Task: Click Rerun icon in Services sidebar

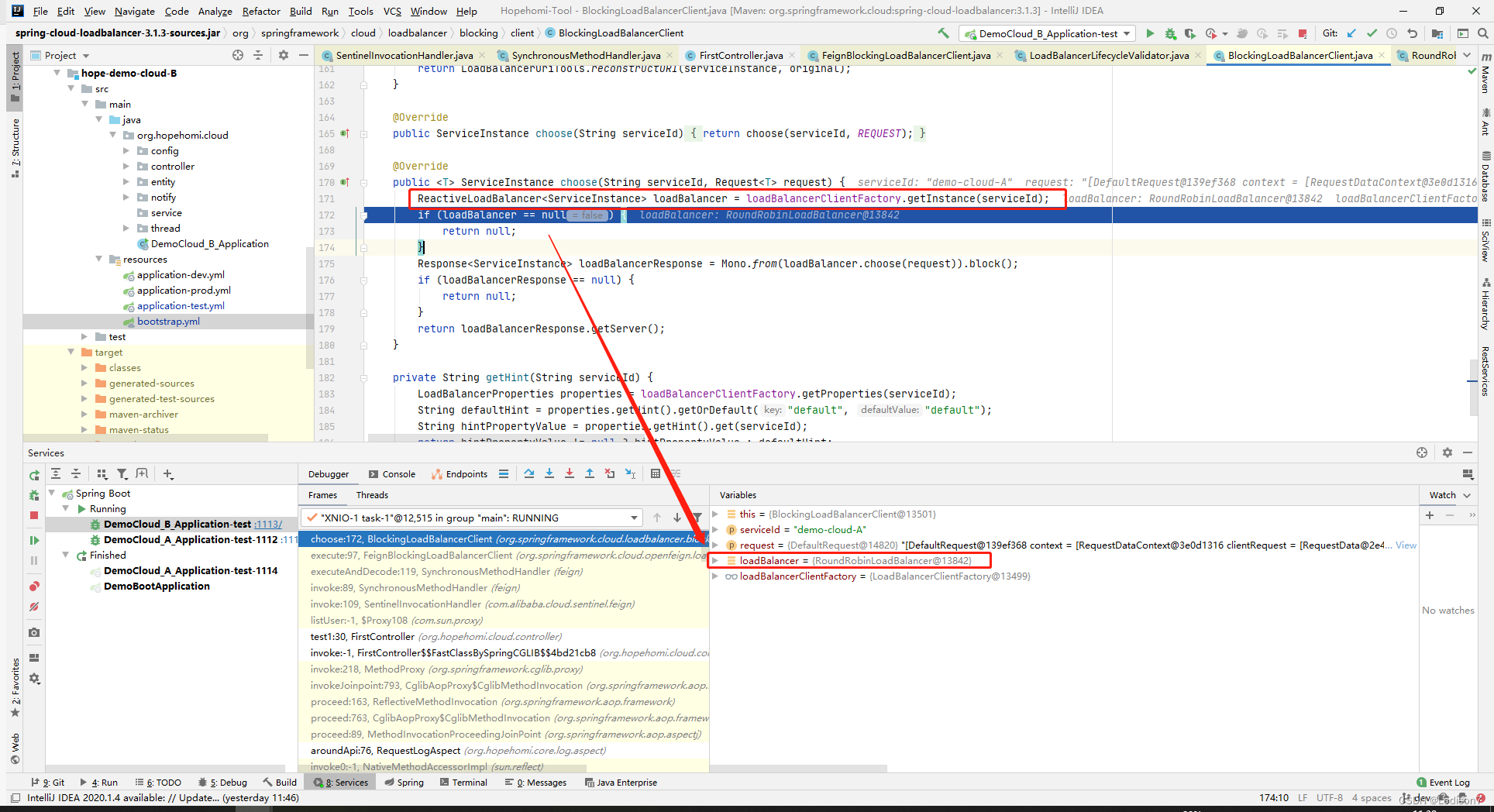Action: (x=34, y=475)
